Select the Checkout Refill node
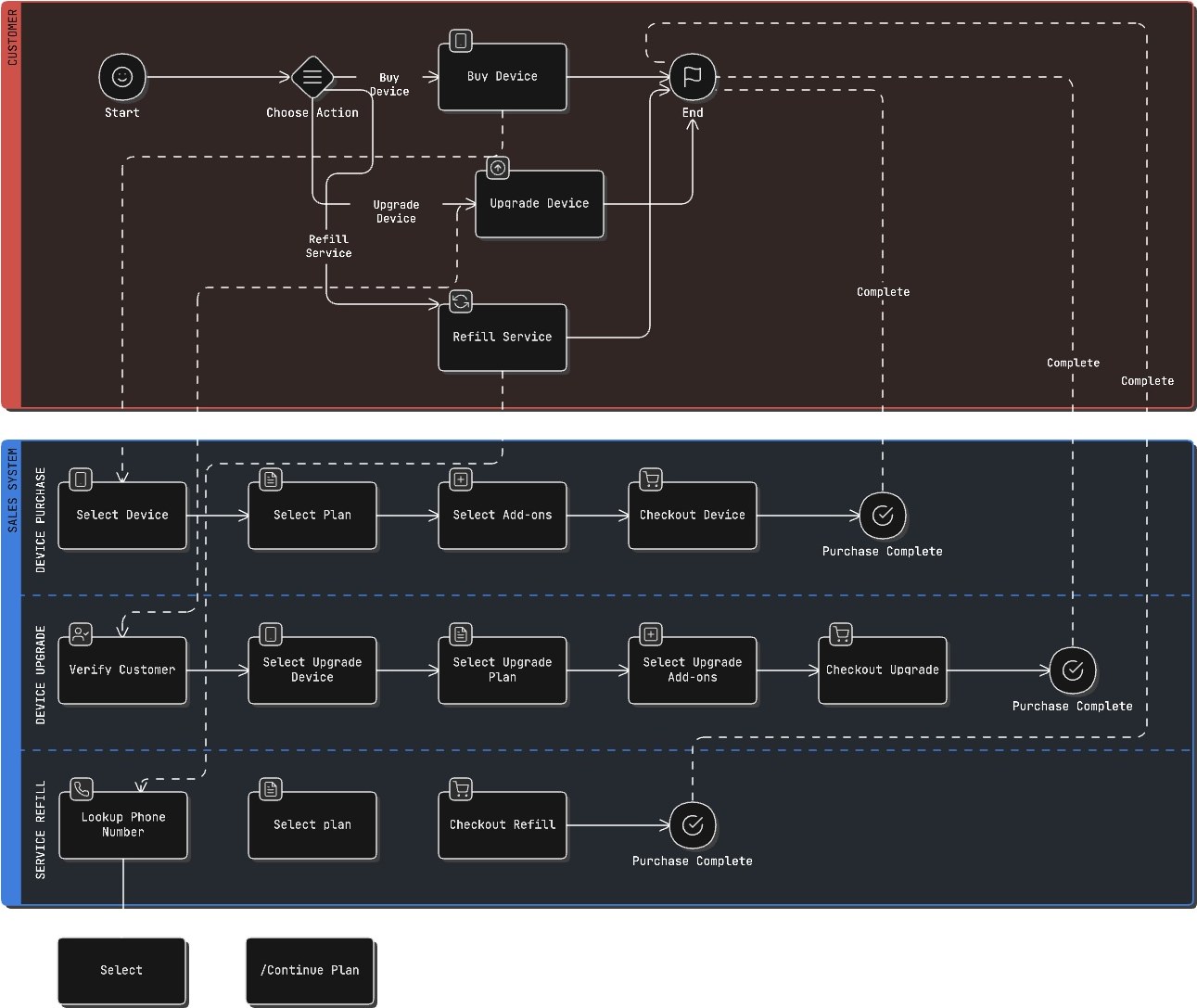The width and height of the screenshot is (1197, 1008). tap(503, 825)
